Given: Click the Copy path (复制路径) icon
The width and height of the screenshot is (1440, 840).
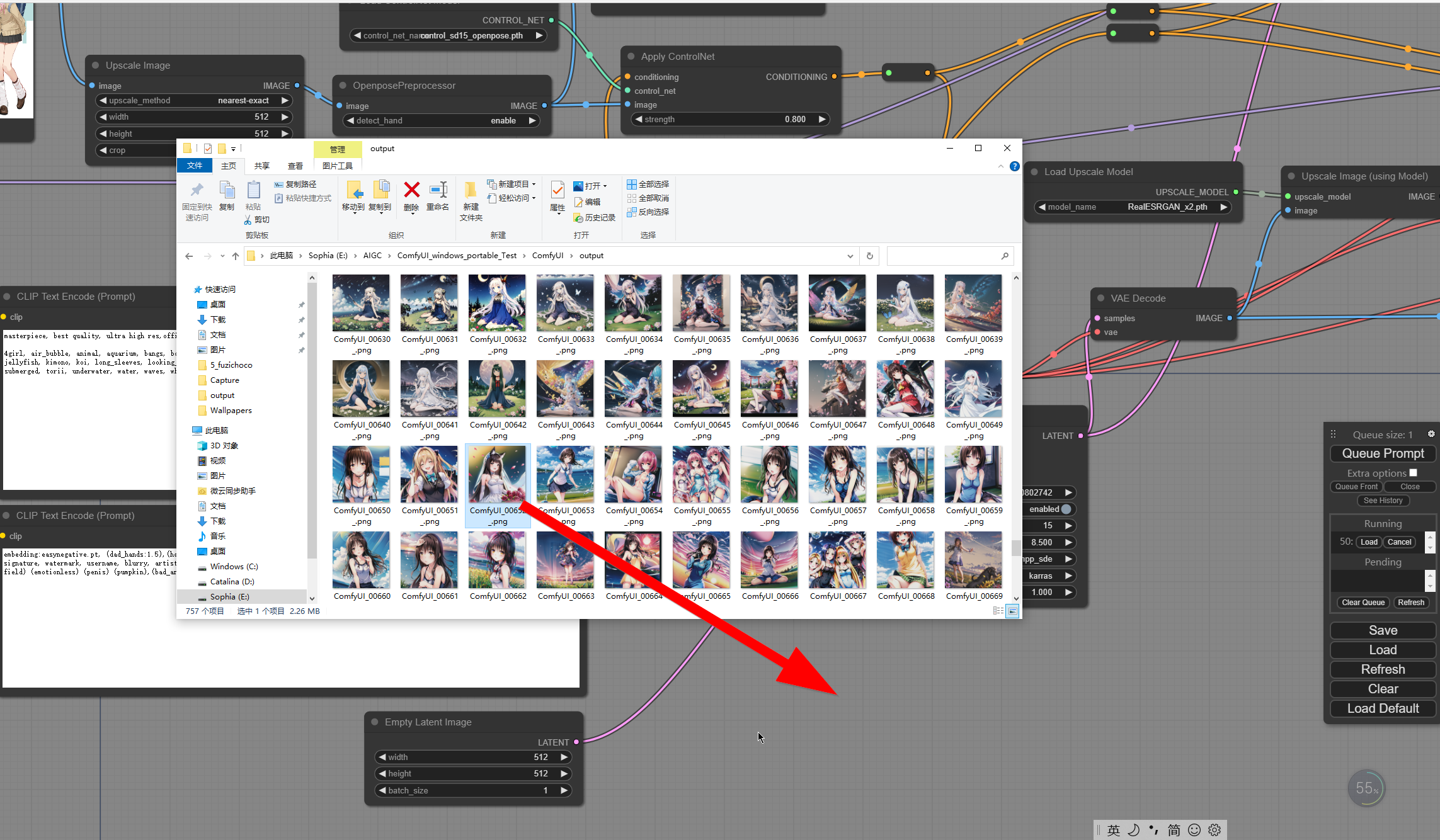Looking at the screenshot, I should [x=278, y=184].
